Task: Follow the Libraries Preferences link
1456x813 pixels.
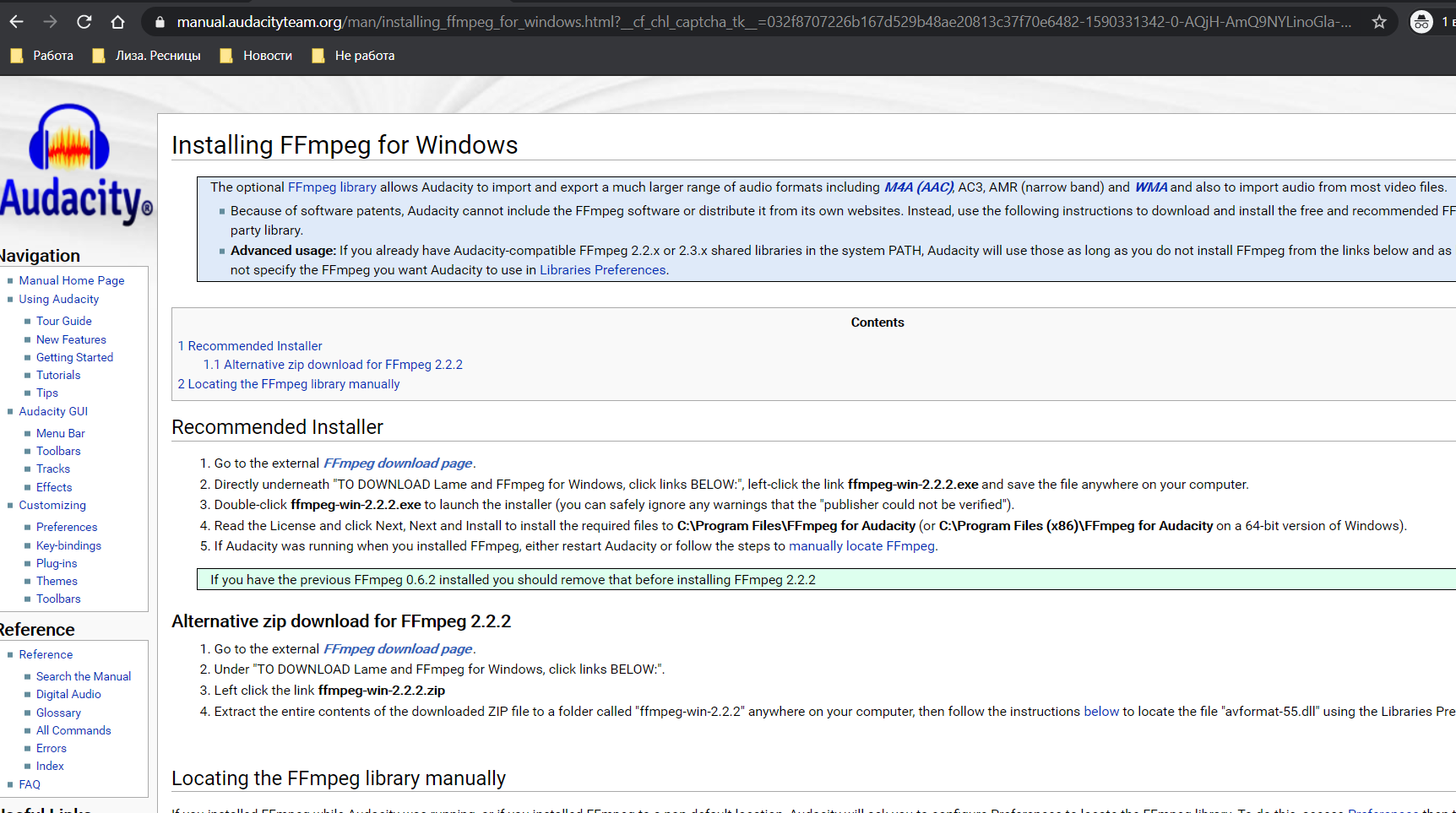Action: (x=602, y=270)
